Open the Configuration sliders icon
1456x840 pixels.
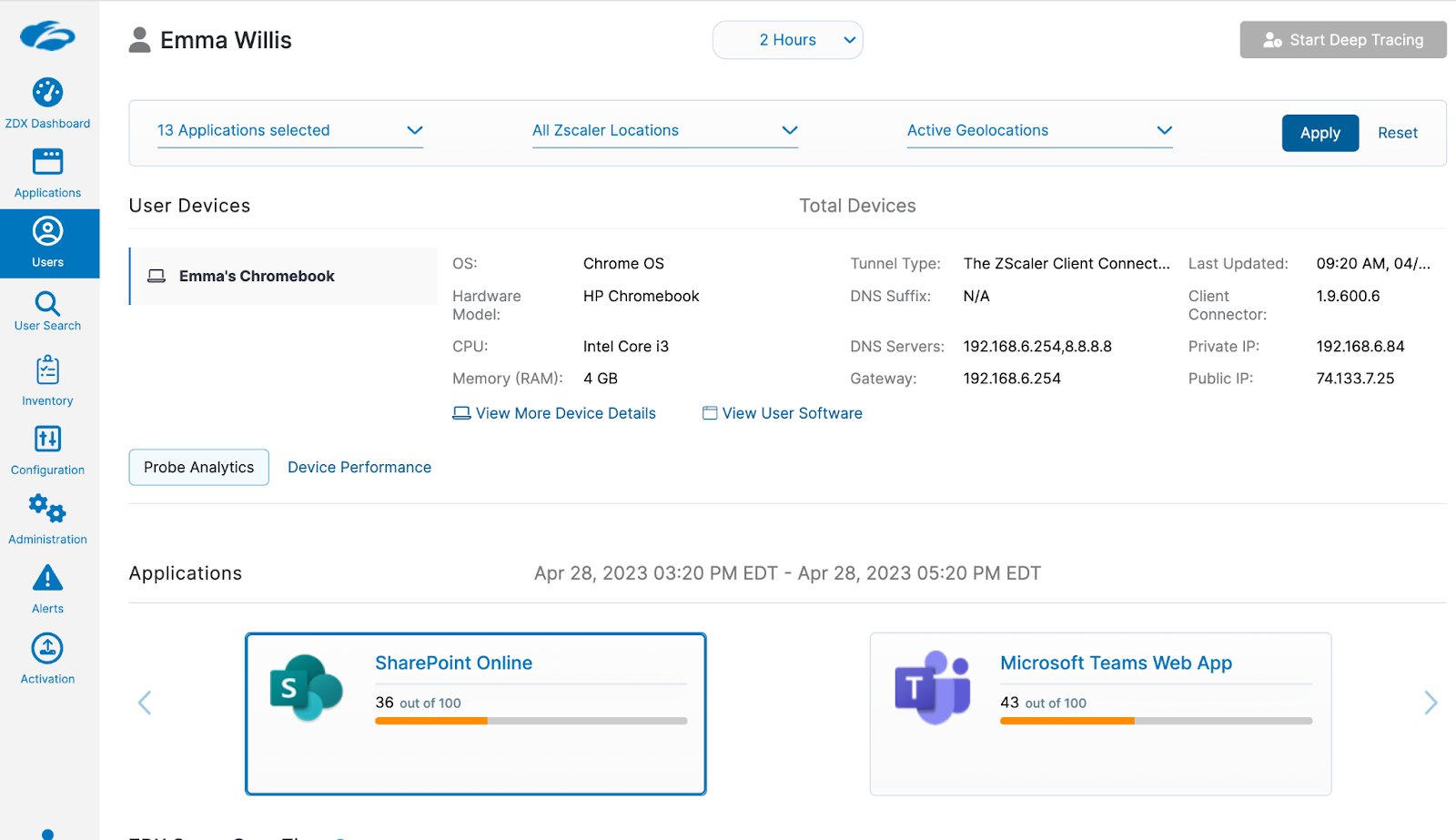[x=47, y=440]
